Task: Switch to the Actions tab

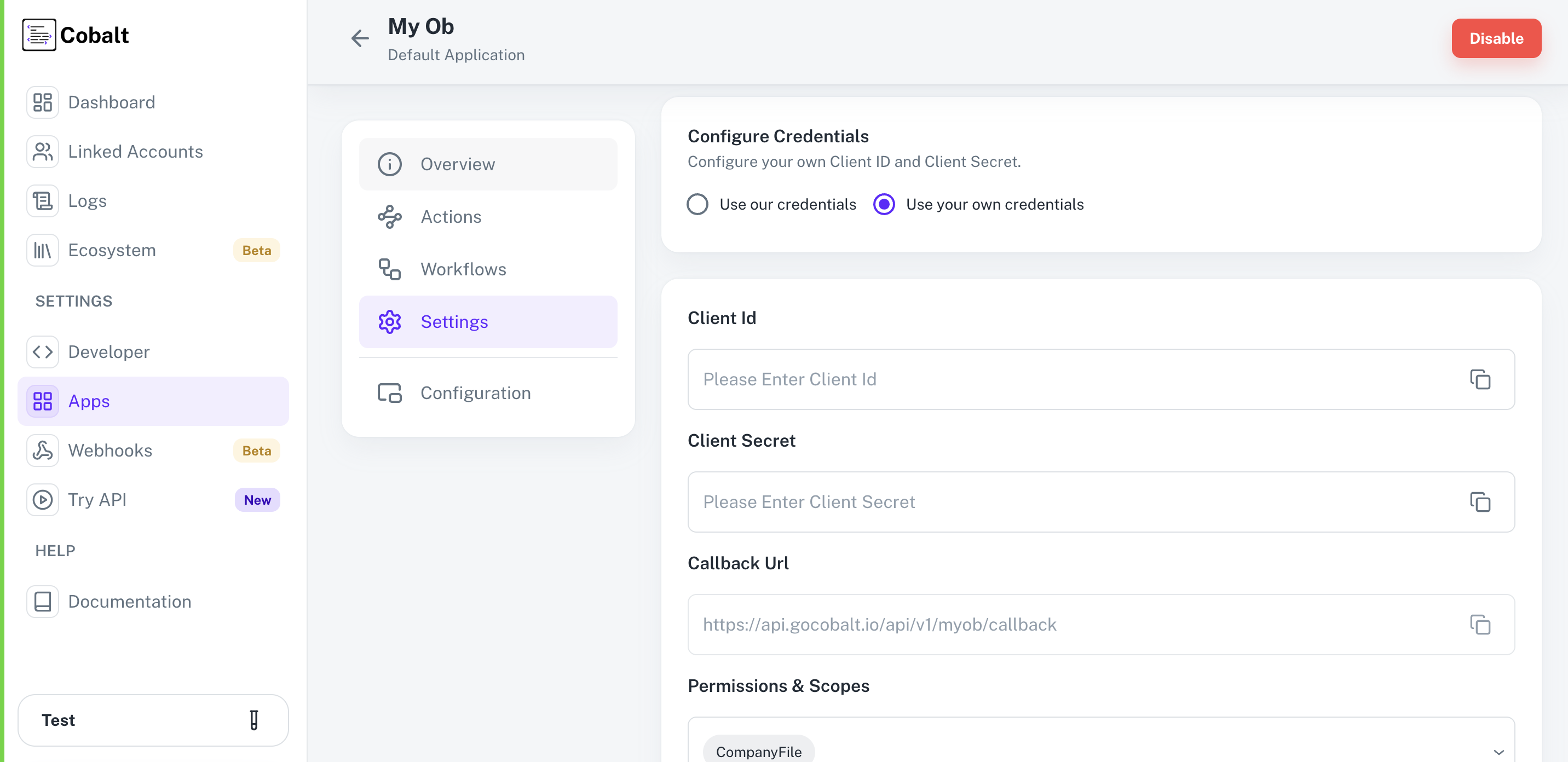Action: [451, 216]
